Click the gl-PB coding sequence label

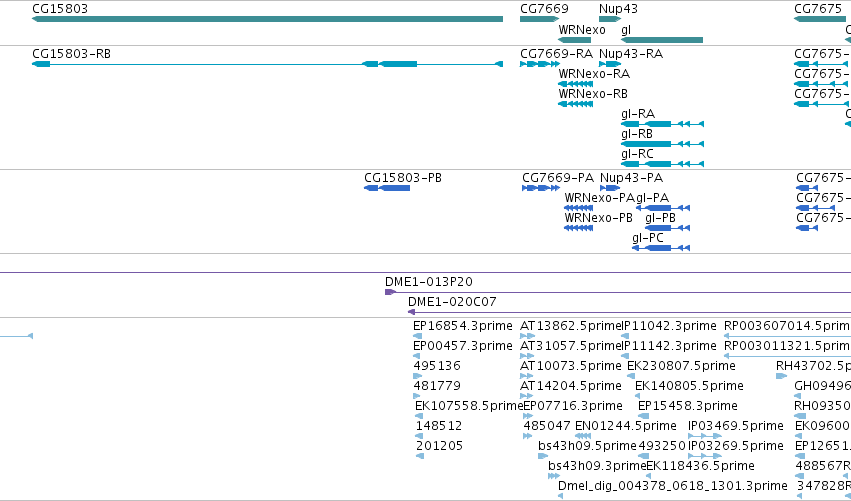(x=661, y=218)
